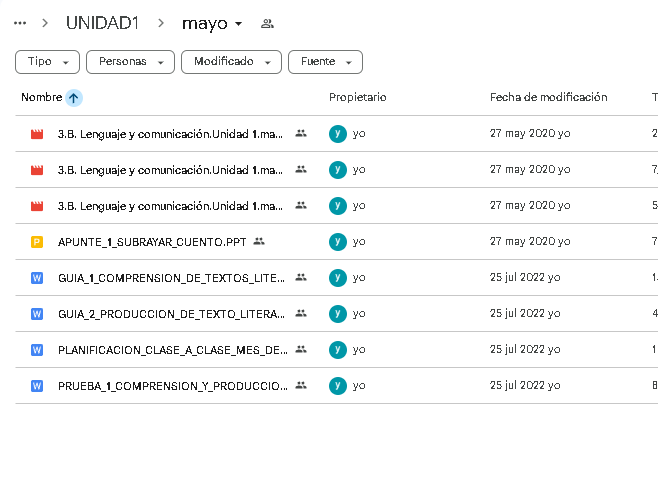Navigate to UNIDAD1 breadcrumb folder
The height and width of the screenshot is (504, 658).
point(102,23)
